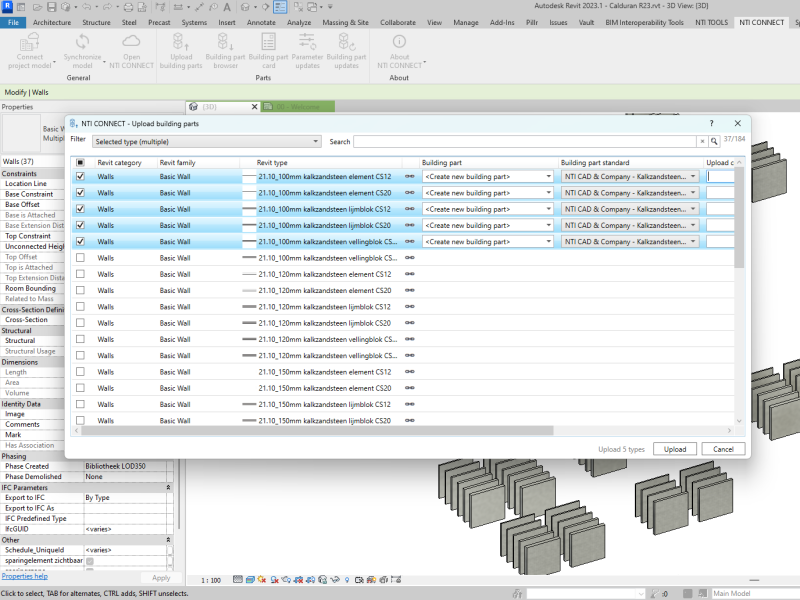Screen dimensions: 800x600
Task: Uncheck the 100mm kalkzandsteen lijmblok CS20 row
Action: tap(80, 226)
